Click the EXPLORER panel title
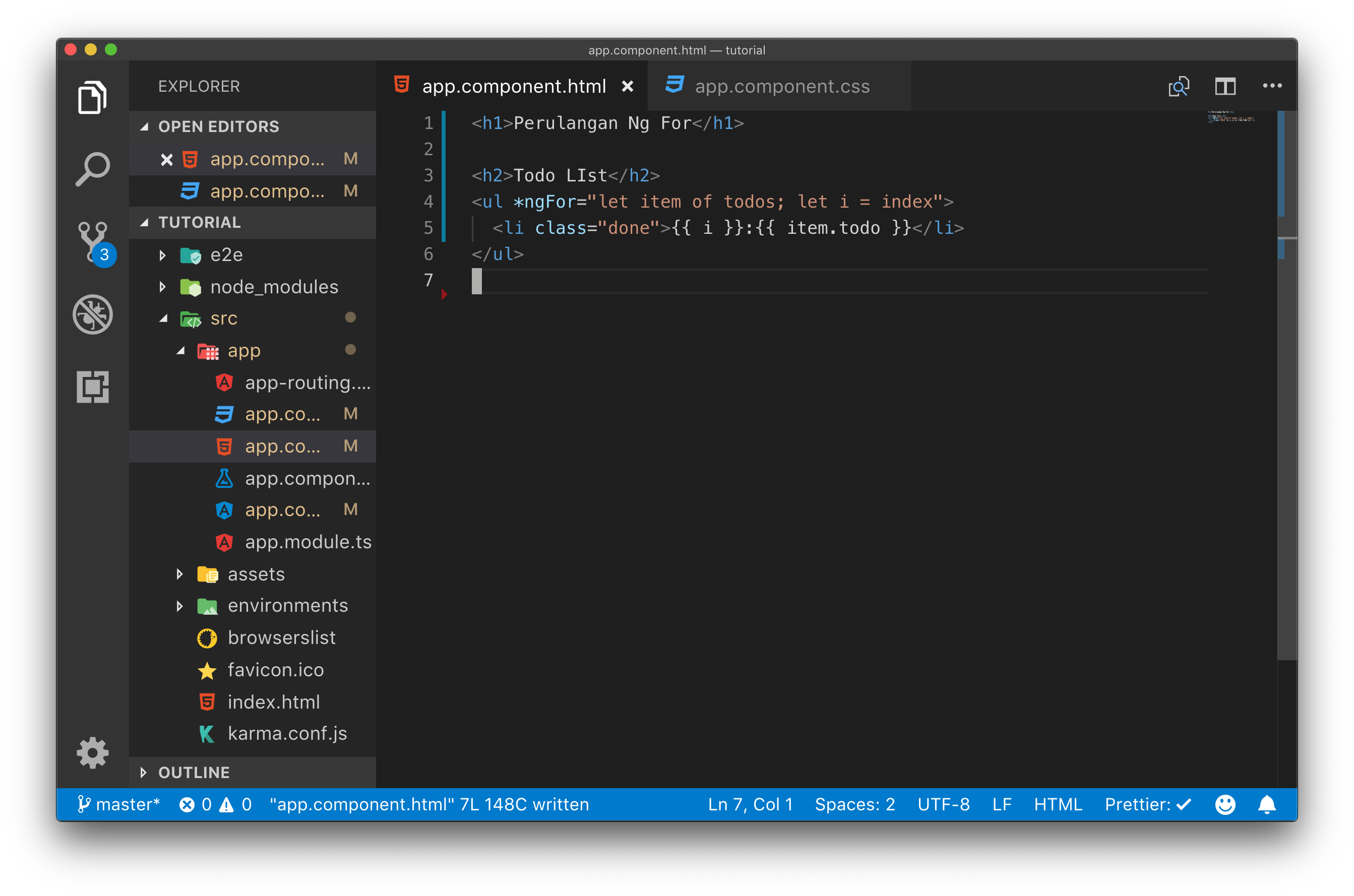 tap(199, 86)
